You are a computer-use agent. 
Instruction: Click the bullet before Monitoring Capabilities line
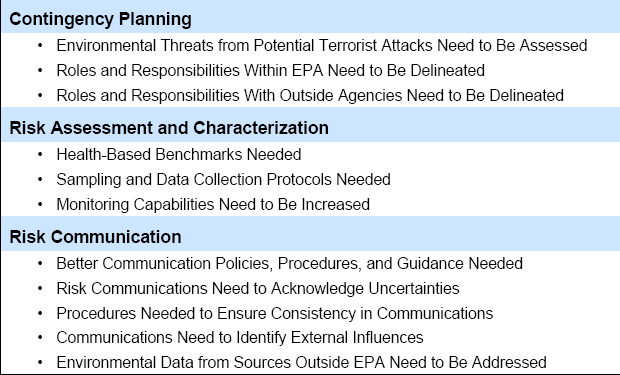tap(40, 205)
